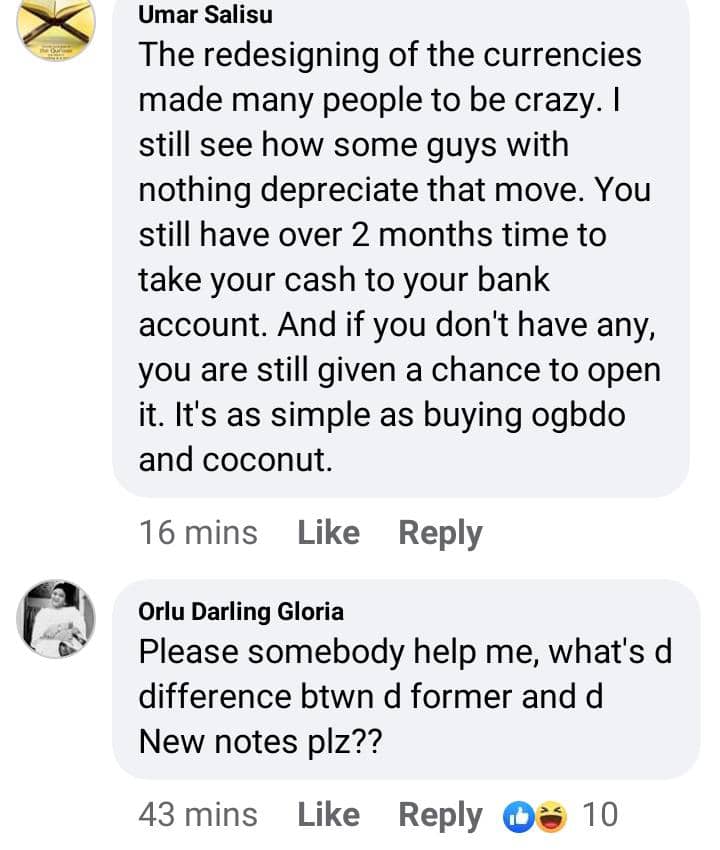Click the 43 mins timestamp
Viewport: 720px width, 850px height.
pyautogui.click(x=198, y=815)
